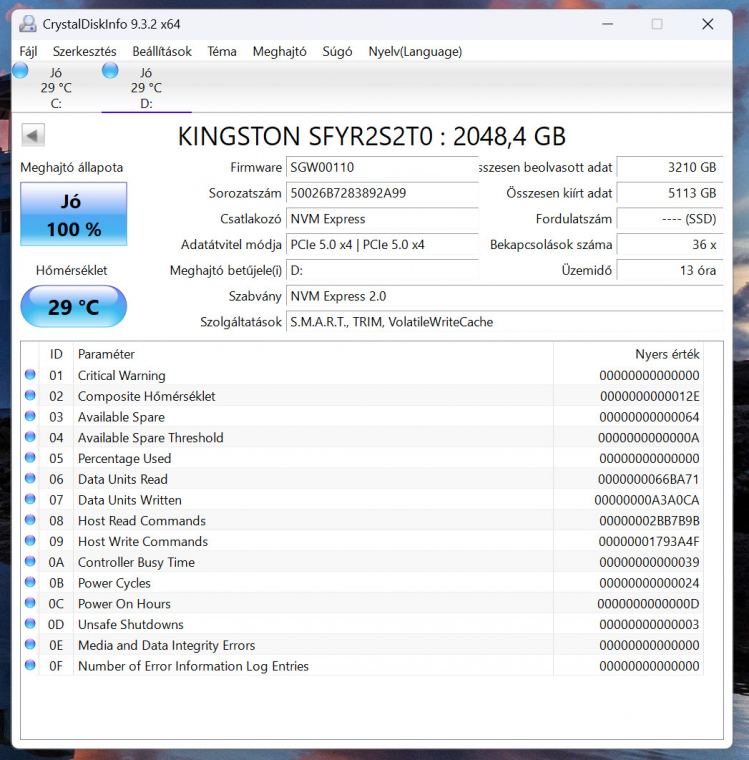The image size is (749, 760).
Task: Open the Fájl menu
Action: point(28,51)
